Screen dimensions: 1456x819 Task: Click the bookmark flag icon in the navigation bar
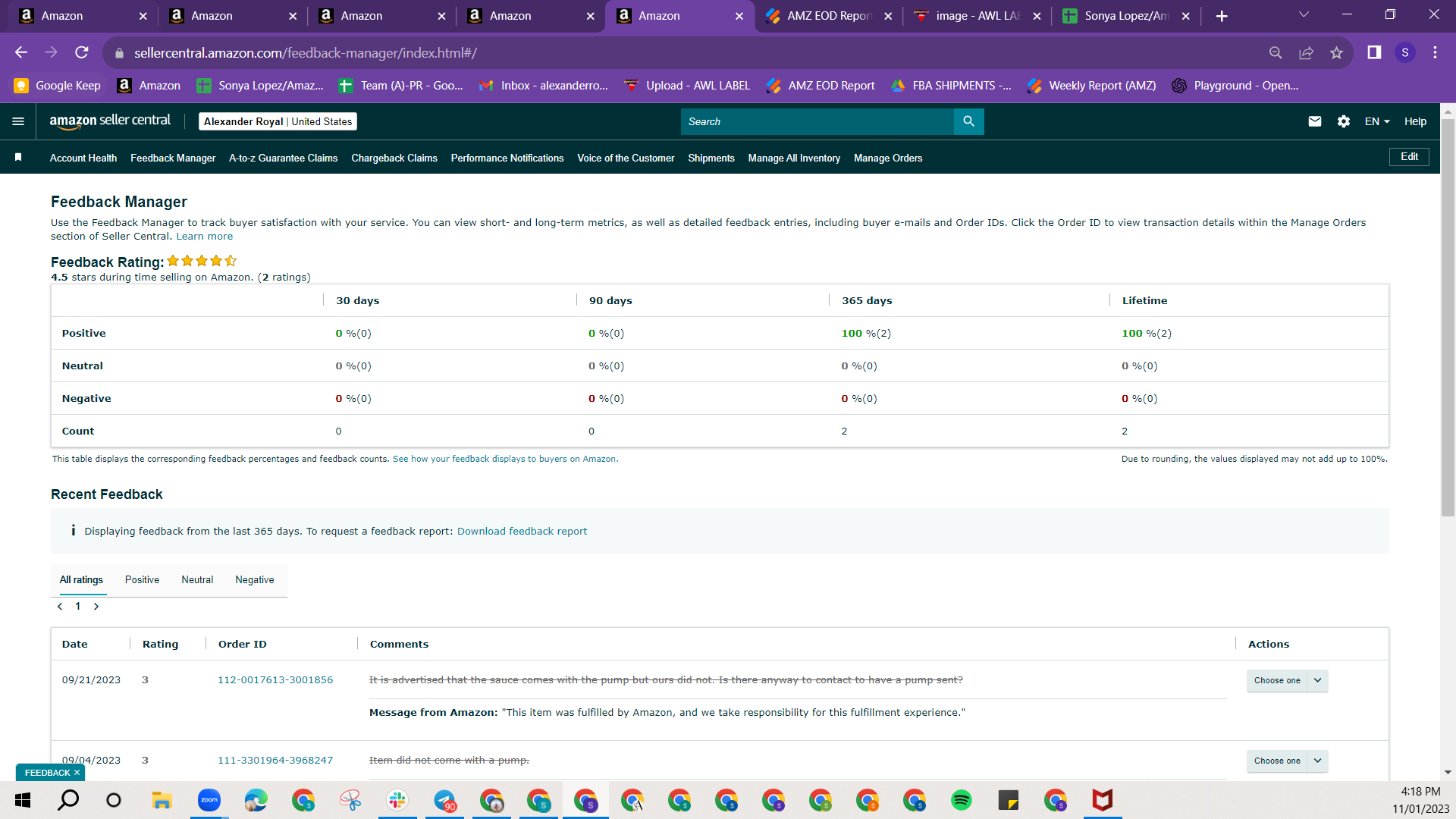click(x=18, y=157)
